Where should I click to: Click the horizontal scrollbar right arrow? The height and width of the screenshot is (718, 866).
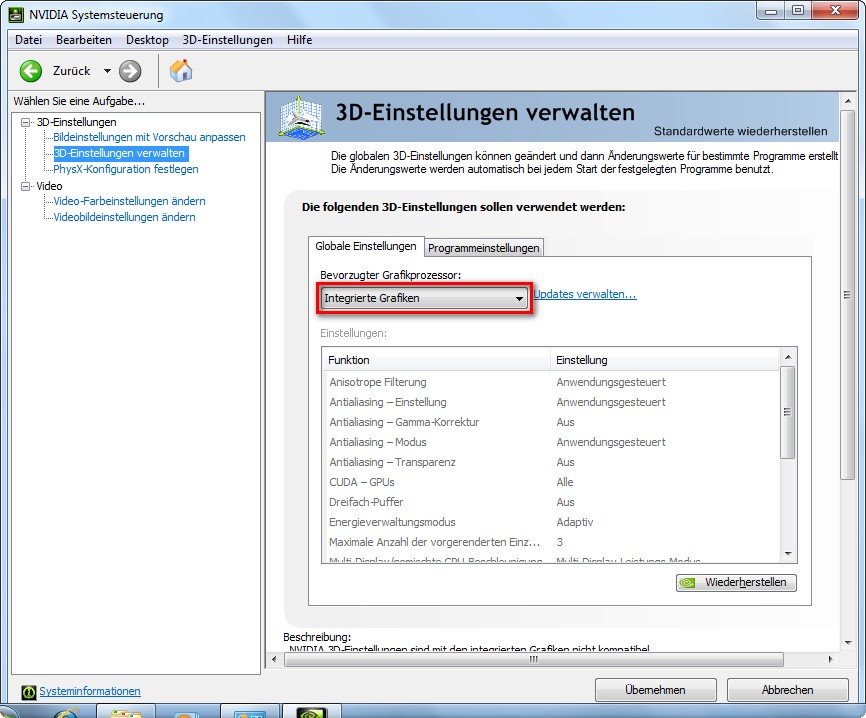(831, 659)
